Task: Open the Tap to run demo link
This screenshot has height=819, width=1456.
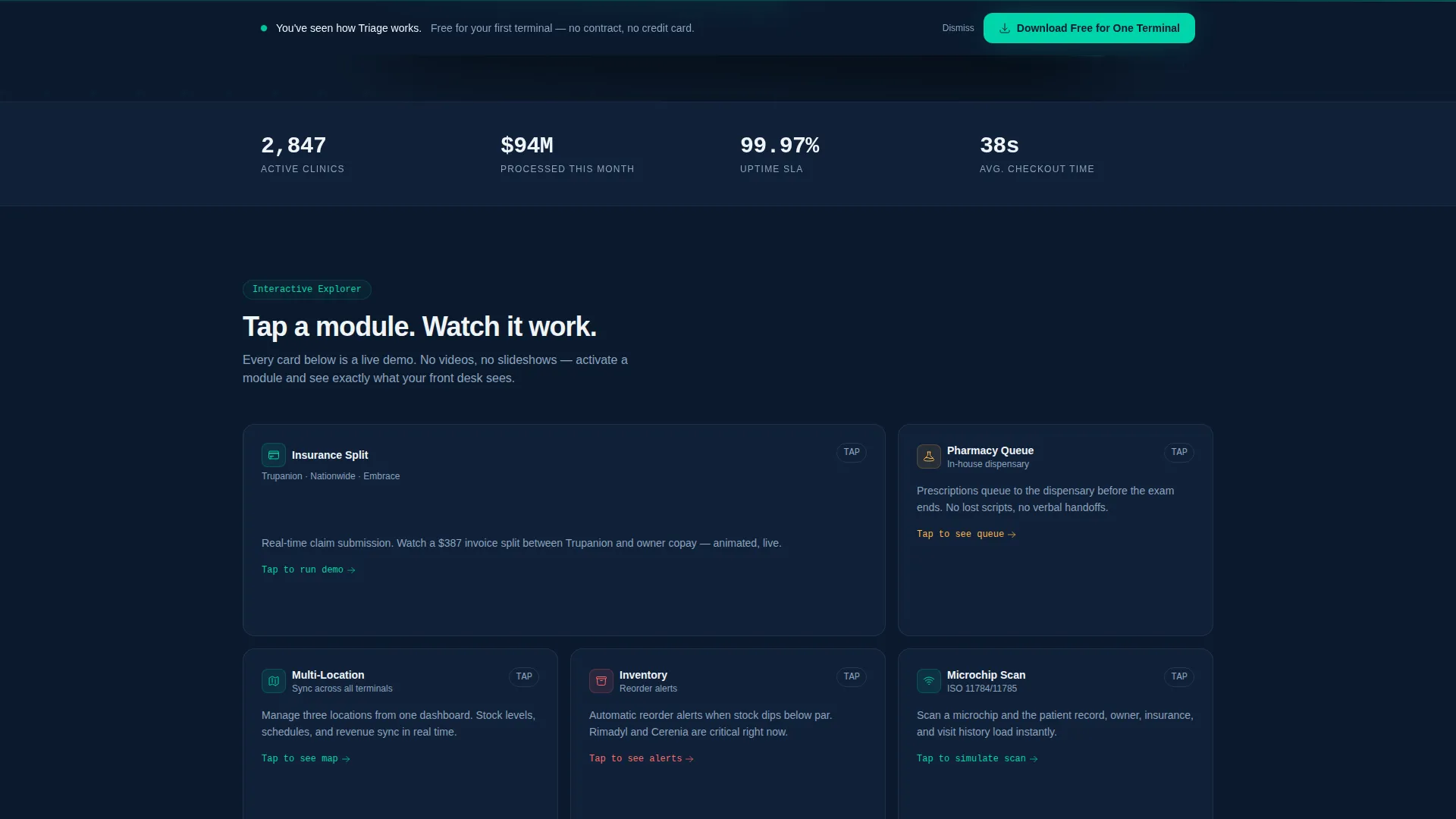Action: click(x=309, y=570)
